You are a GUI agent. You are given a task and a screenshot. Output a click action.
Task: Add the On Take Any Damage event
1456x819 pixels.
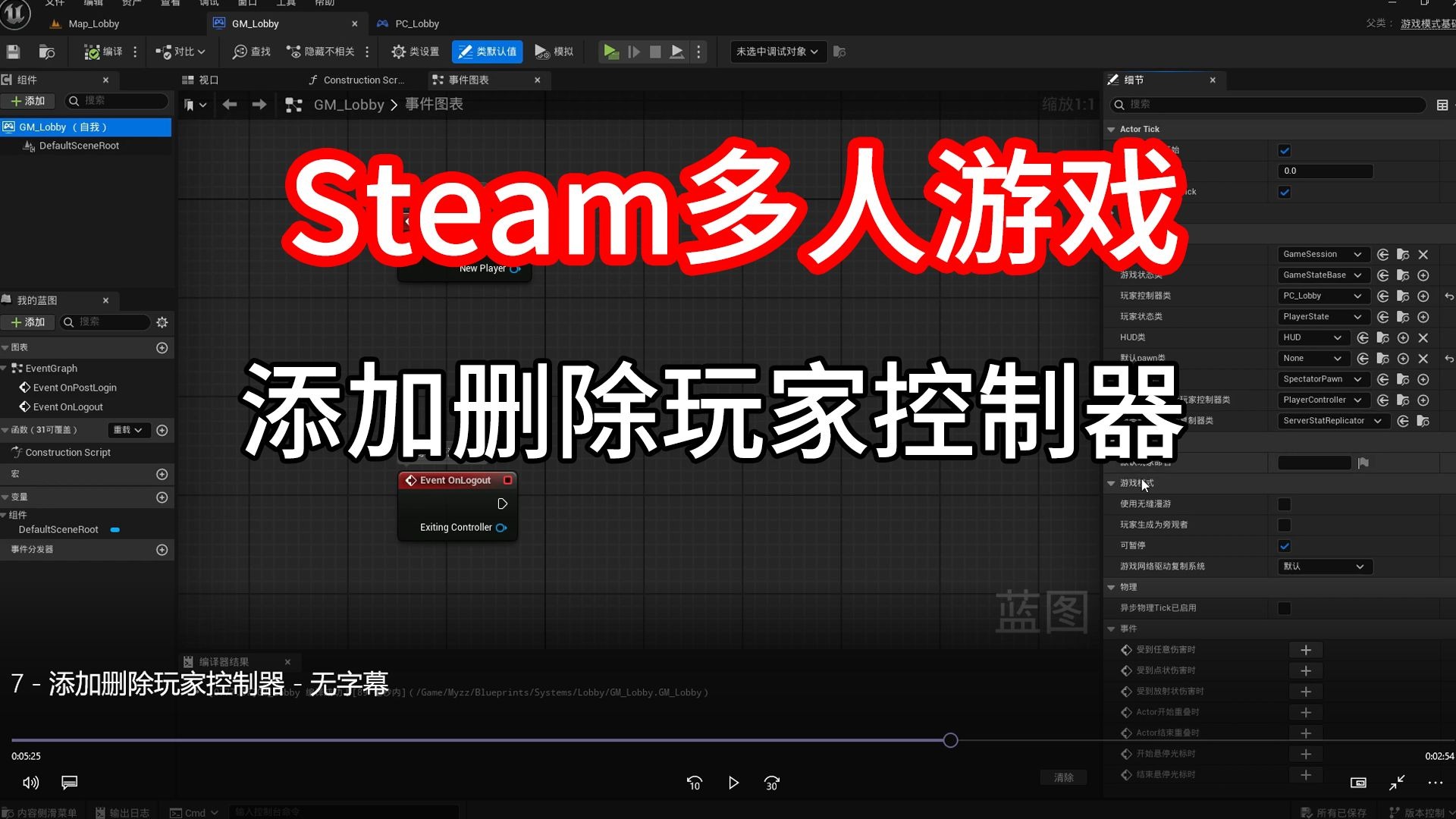tap(1306, 650)
